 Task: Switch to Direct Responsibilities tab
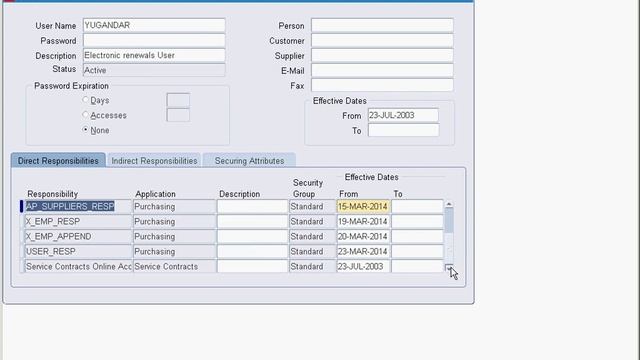coord(58,160)
